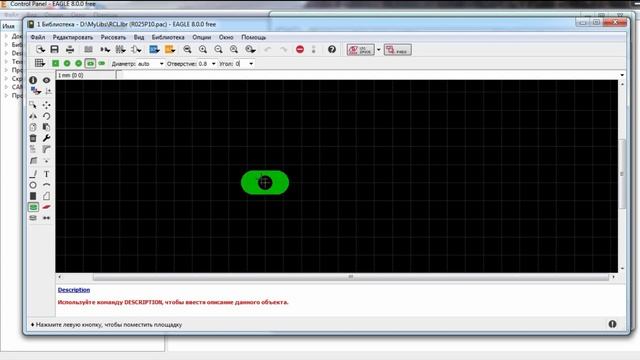Select the Dimension tool
Image resolution: width=640 pixels, height=360 pixels.
tap(47, 218)
